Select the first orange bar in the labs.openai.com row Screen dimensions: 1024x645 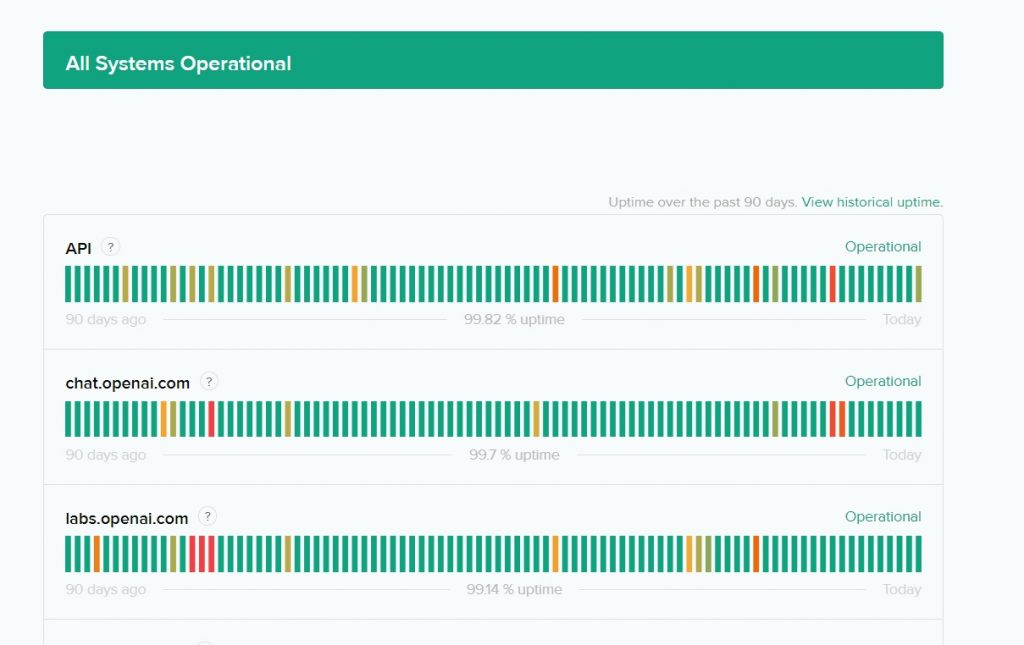point(97,554)
